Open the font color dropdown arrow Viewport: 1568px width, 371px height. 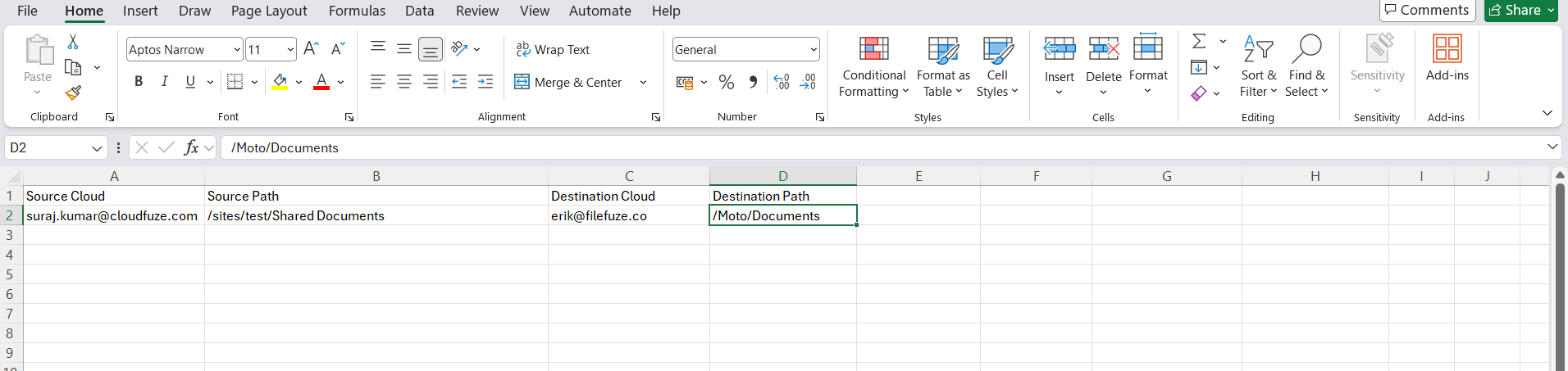pyautogui.click(x=340, y=82)
